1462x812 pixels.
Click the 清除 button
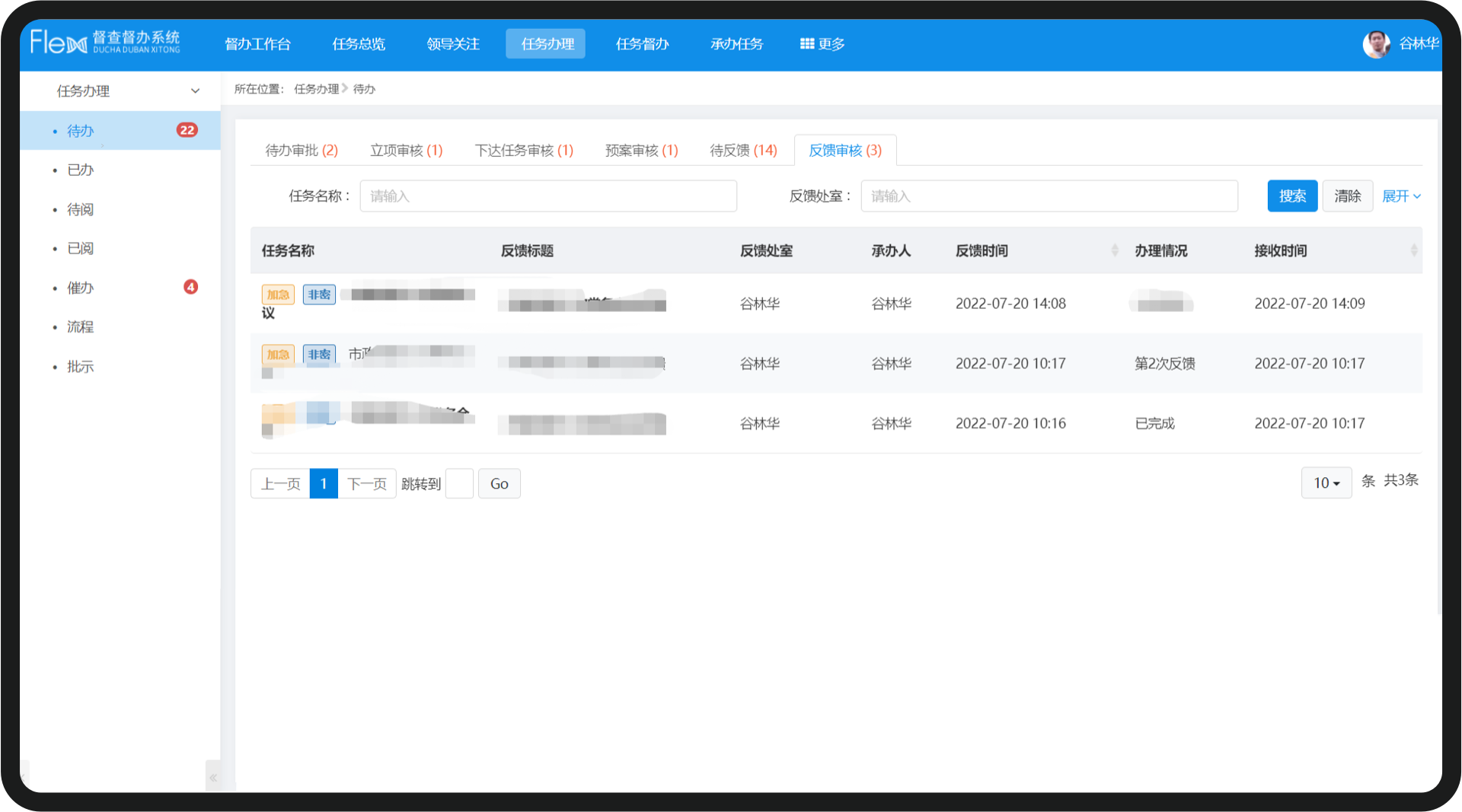tap(1347, 196)
